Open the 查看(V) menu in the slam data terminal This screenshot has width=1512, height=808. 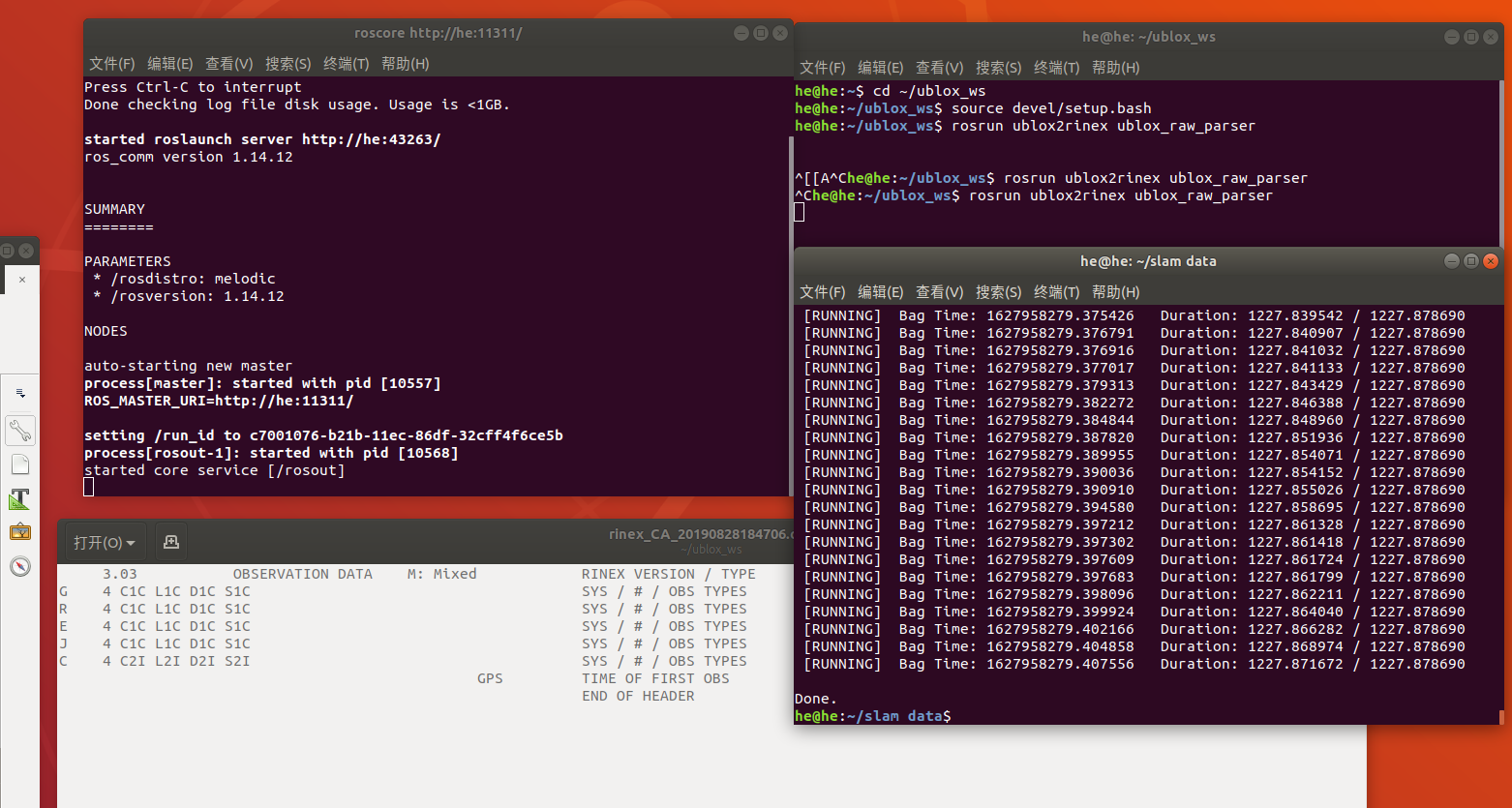939,291
